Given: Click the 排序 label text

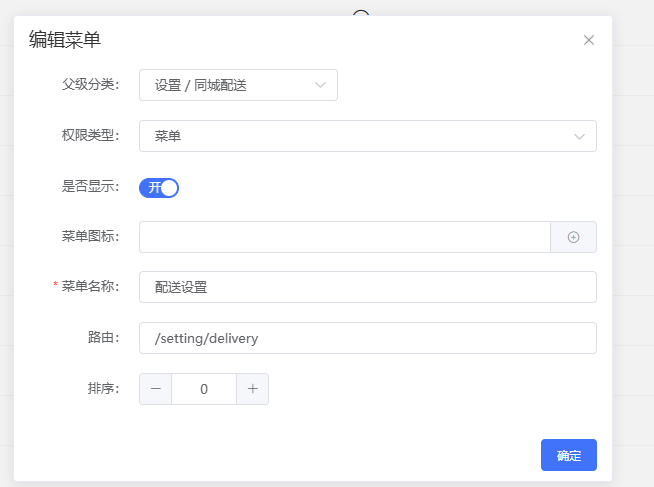Looking at the screenshot, I should [103, 389].
